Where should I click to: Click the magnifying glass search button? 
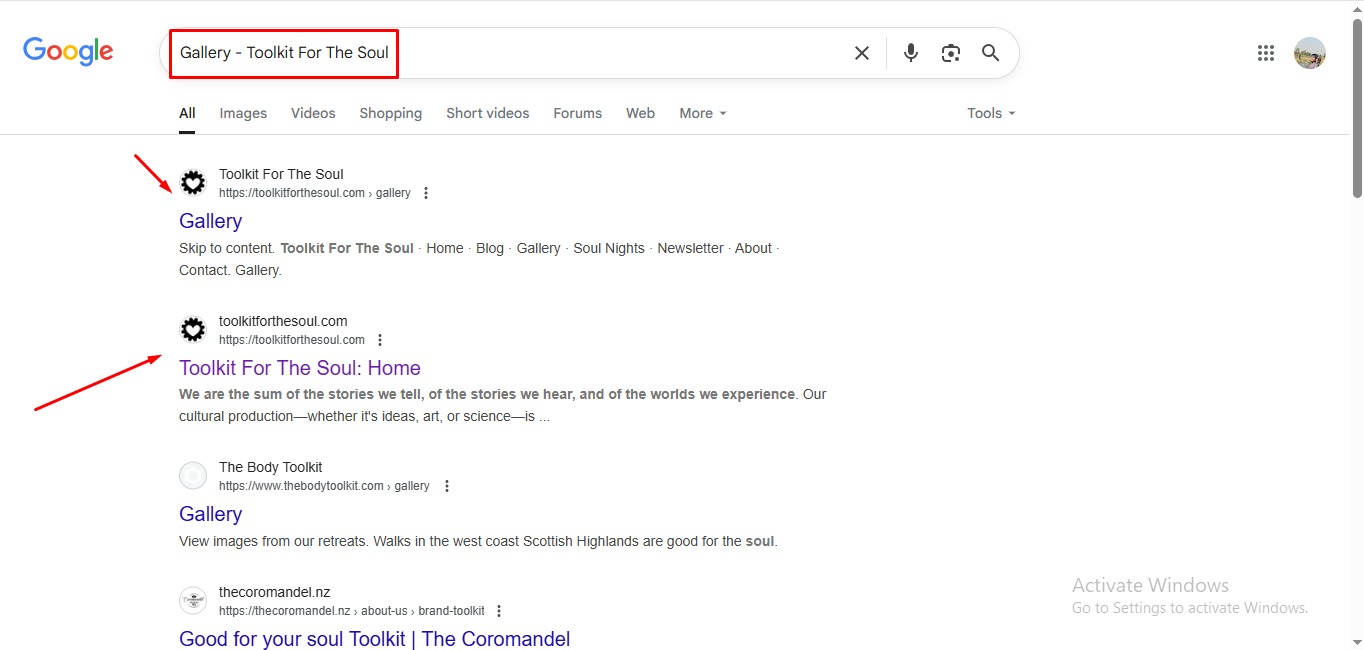990,53
